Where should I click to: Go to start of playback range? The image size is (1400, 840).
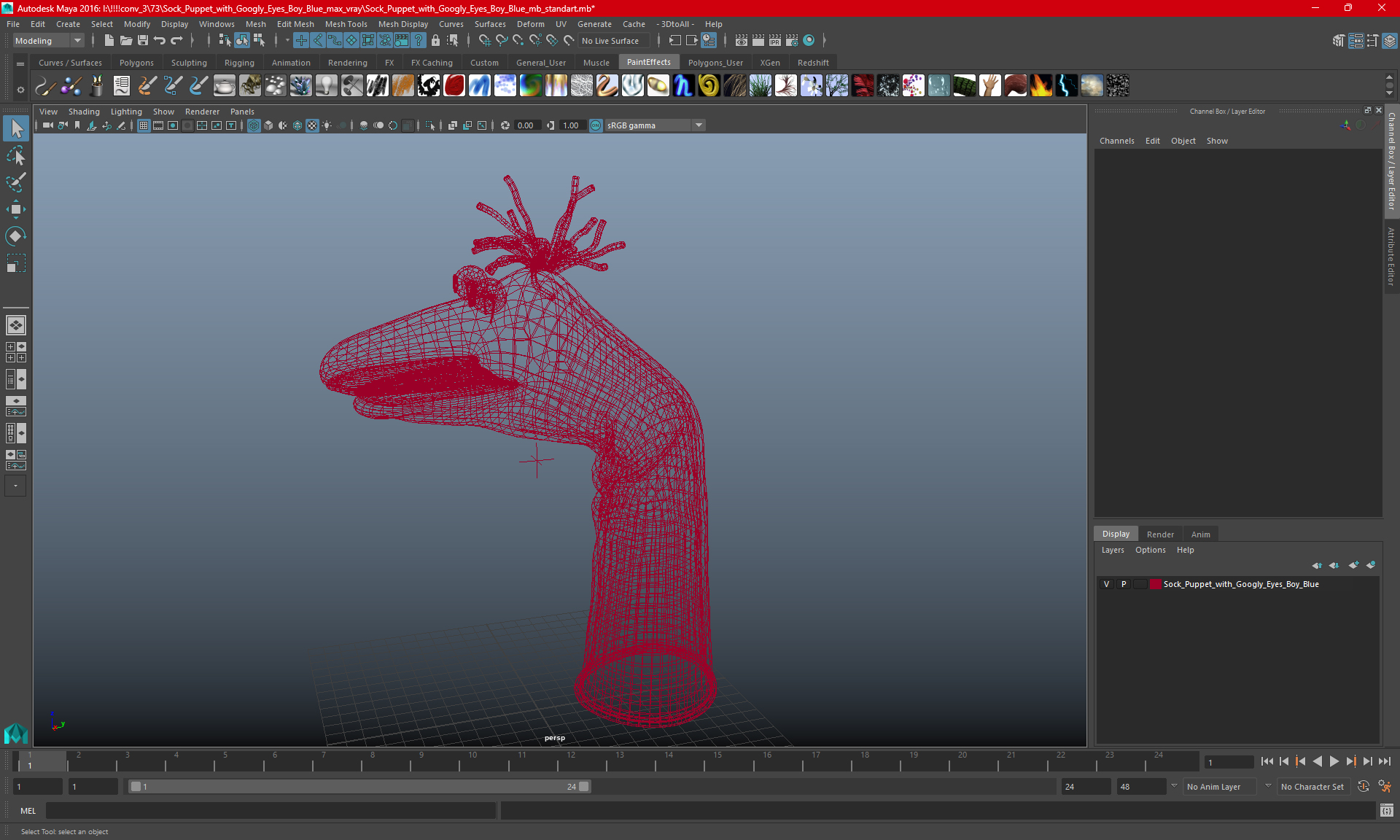pyautogui.click(x=1267, y=761)
